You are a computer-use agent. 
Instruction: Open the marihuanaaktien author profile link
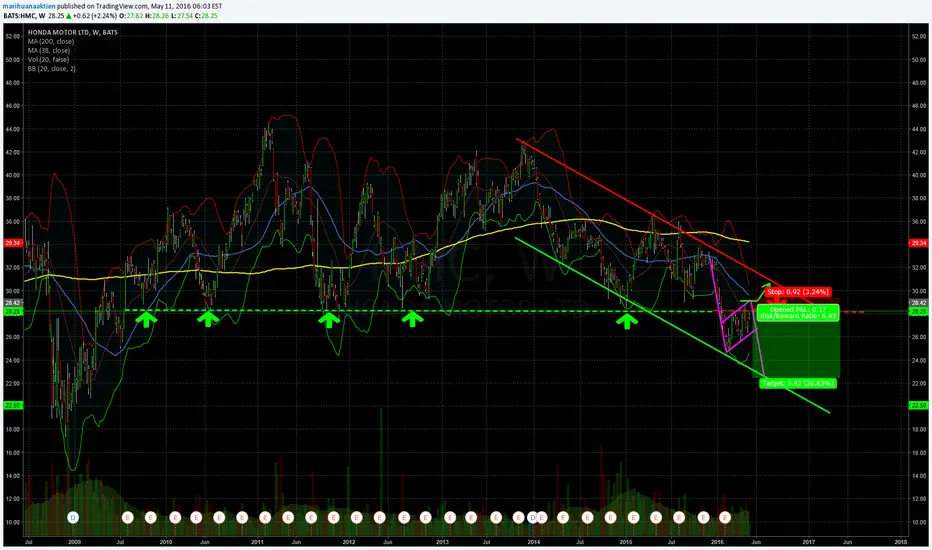pyautogui.click(x=30, y=6)
